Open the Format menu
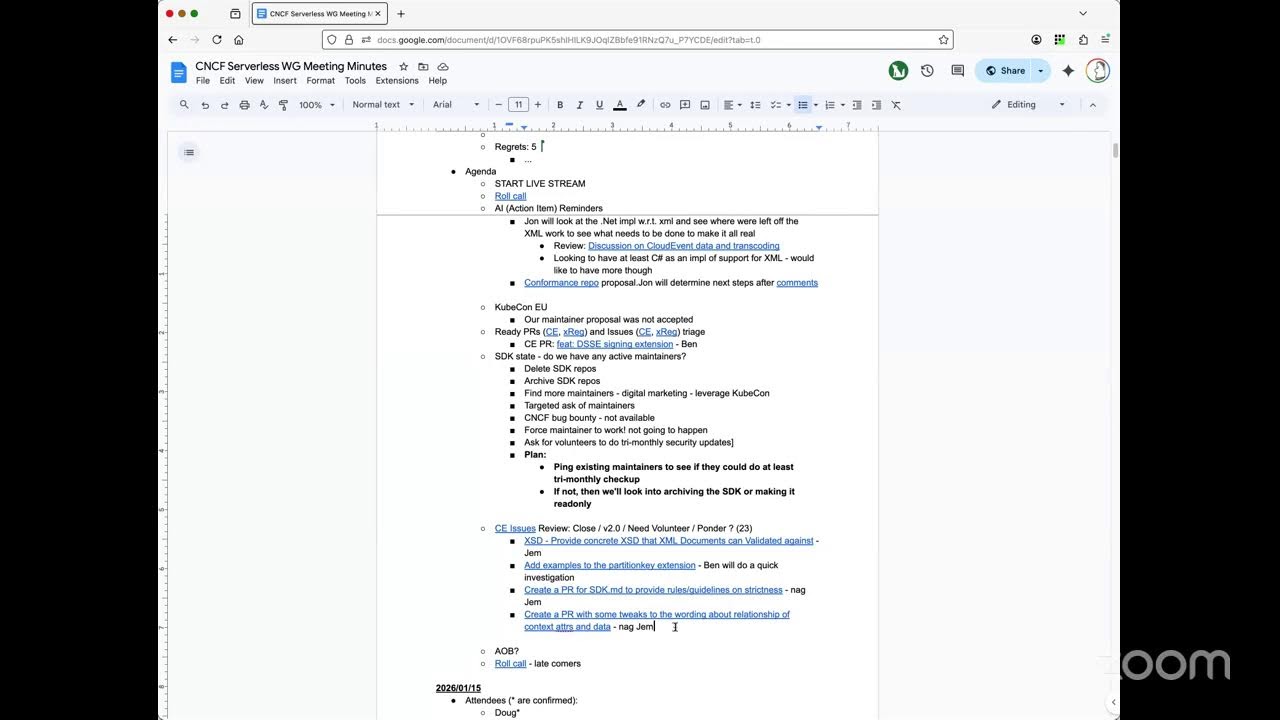The image size is (1280, 720). 321,81
